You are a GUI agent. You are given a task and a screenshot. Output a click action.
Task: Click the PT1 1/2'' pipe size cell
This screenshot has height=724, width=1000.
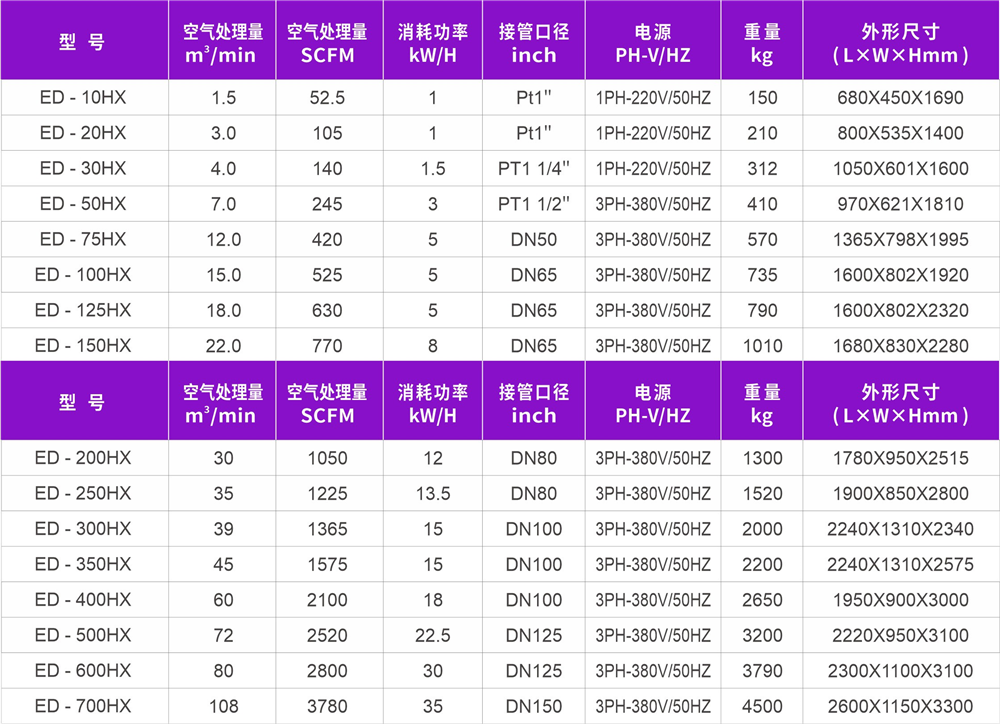[x=533, y=204]
